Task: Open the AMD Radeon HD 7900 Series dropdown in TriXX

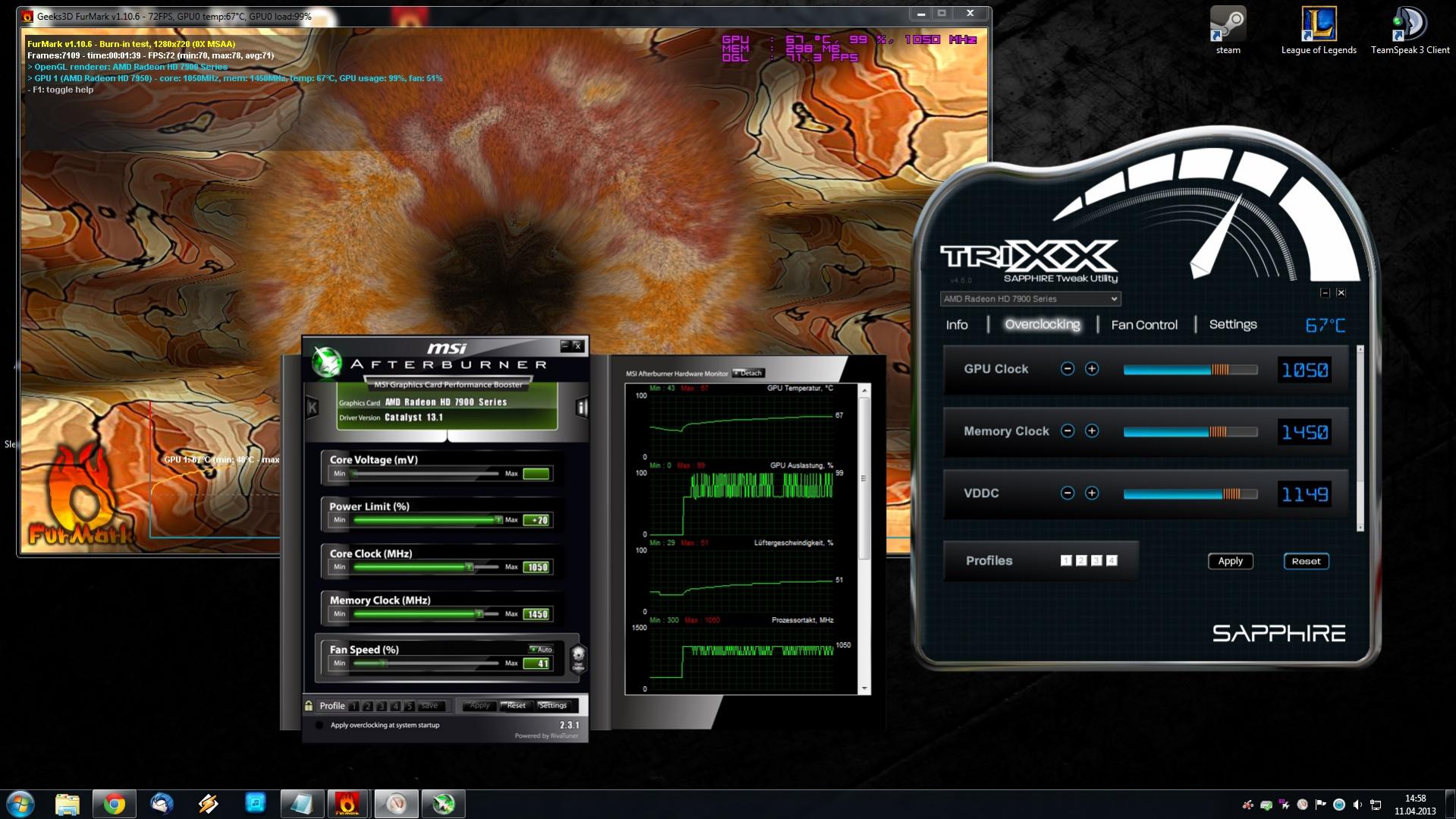Action: point(1030,299)
